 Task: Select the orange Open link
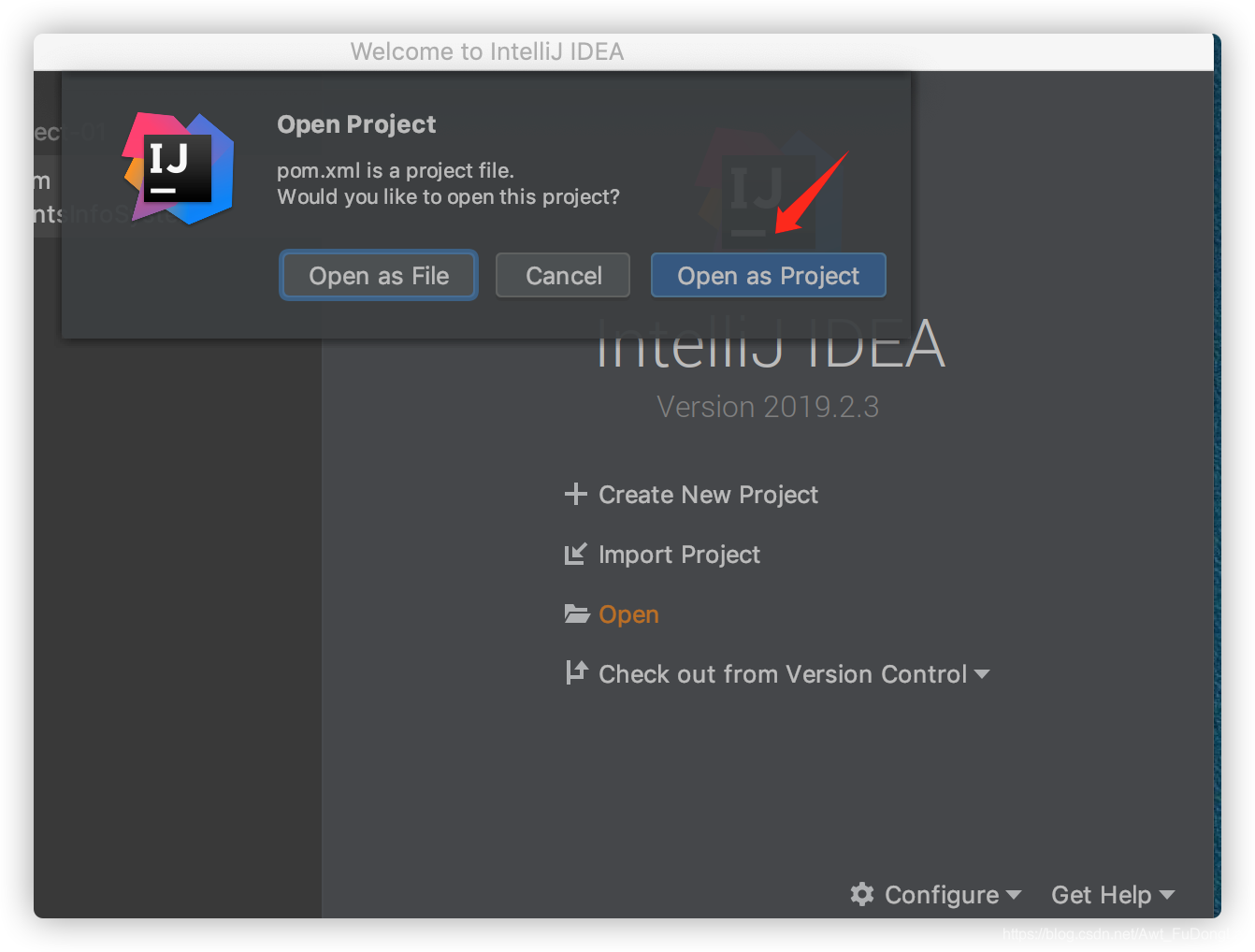pyautogui.click(x=628, y=614)
